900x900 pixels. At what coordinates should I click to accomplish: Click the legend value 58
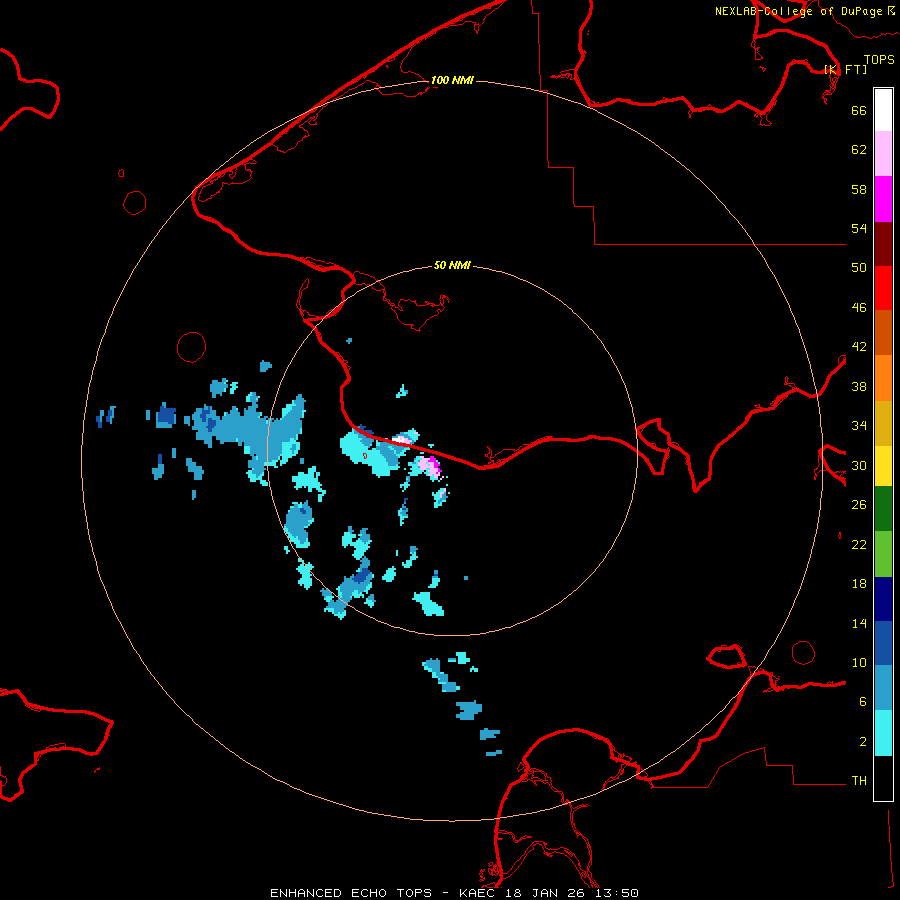coord(859,189)
